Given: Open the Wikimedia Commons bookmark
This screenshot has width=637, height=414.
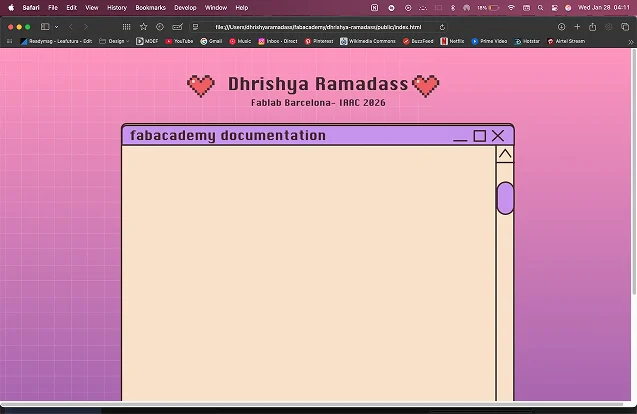Looking at the screenshot, I should 368,41.
